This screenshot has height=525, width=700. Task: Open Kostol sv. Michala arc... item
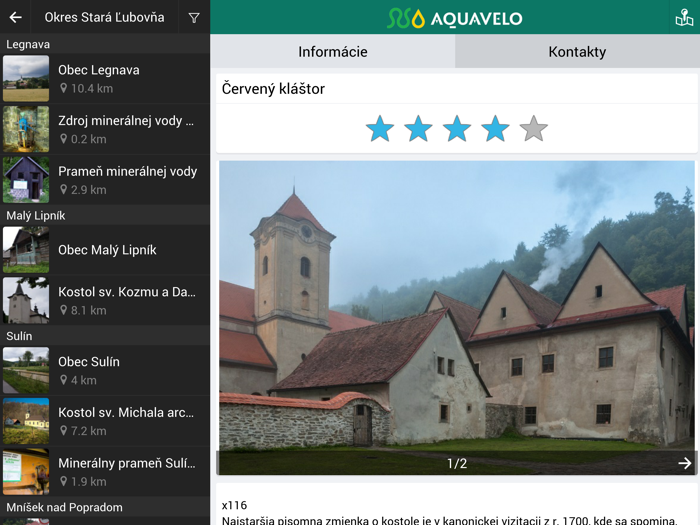[105, 421]
